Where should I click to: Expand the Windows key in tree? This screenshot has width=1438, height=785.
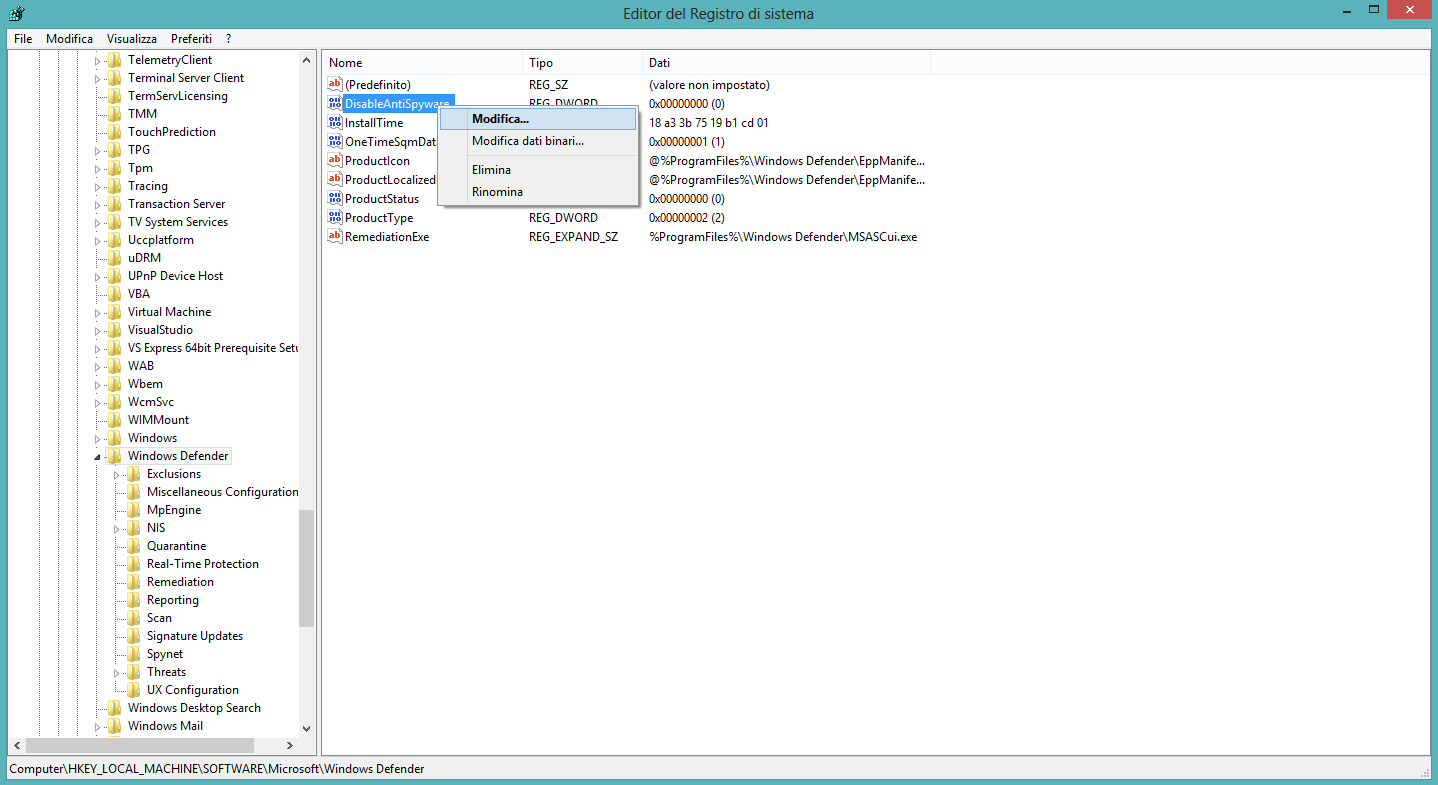click(x=98, y=438)
